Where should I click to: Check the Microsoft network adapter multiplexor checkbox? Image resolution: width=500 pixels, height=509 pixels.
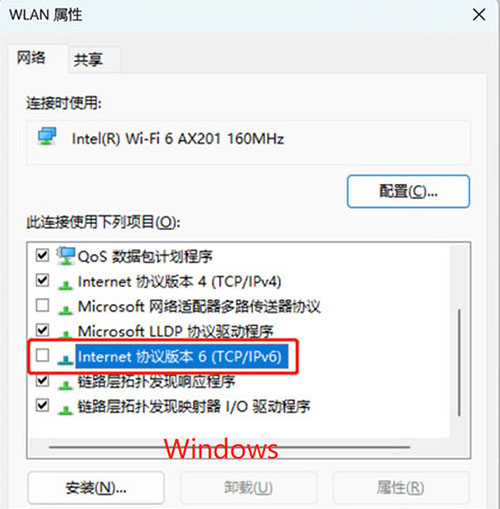tap(42, 305)
